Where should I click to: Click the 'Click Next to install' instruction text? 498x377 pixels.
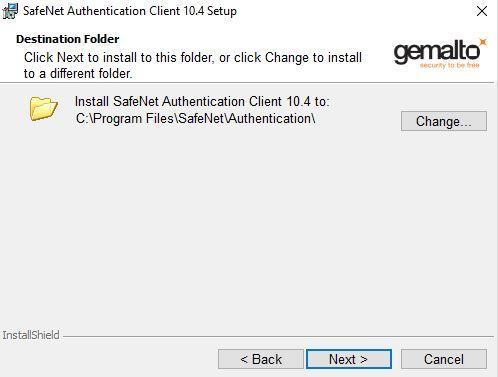tap(193, 65)
